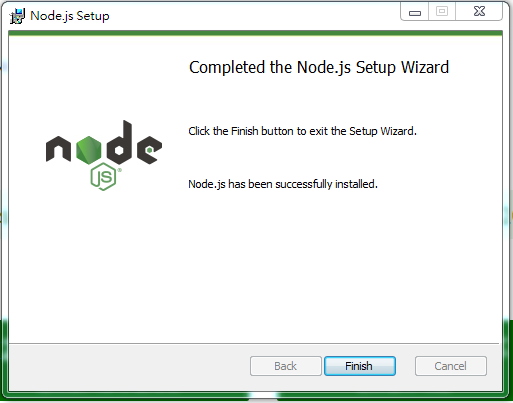Click the letter d in the node logo
This screenshot has width=513, height=403.
point(119,143)
